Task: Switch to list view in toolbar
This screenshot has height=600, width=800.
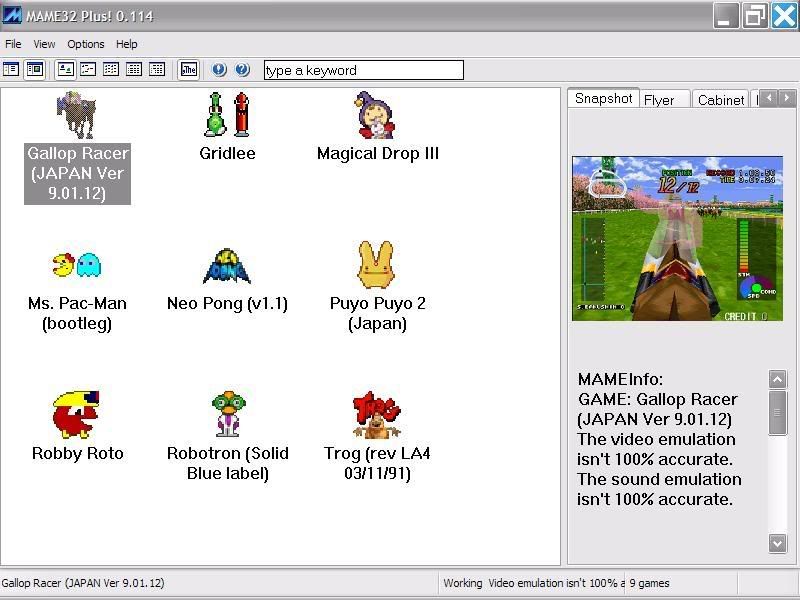Action: coord(111,69)
